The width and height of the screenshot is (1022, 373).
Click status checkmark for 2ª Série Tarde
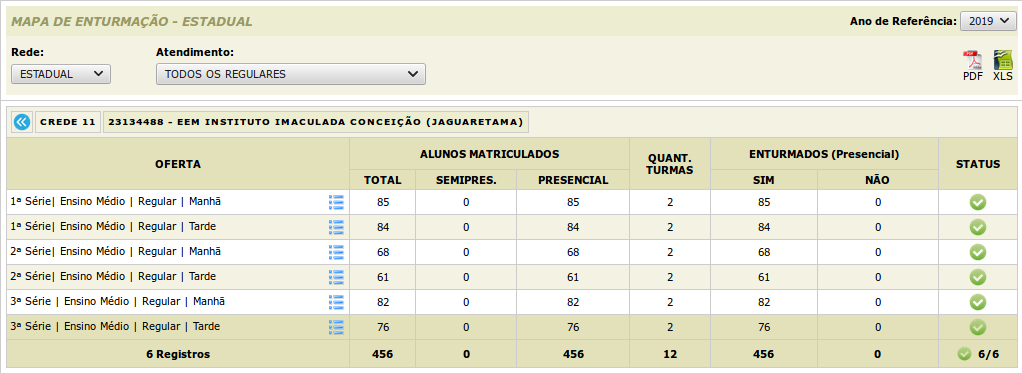(978, 277)
